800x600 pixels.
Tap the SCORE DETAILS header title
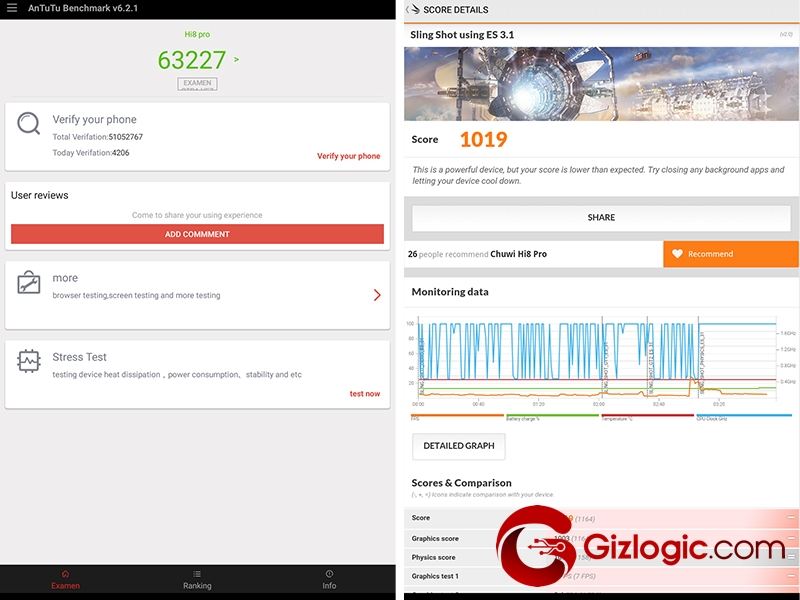pos(456,10)
